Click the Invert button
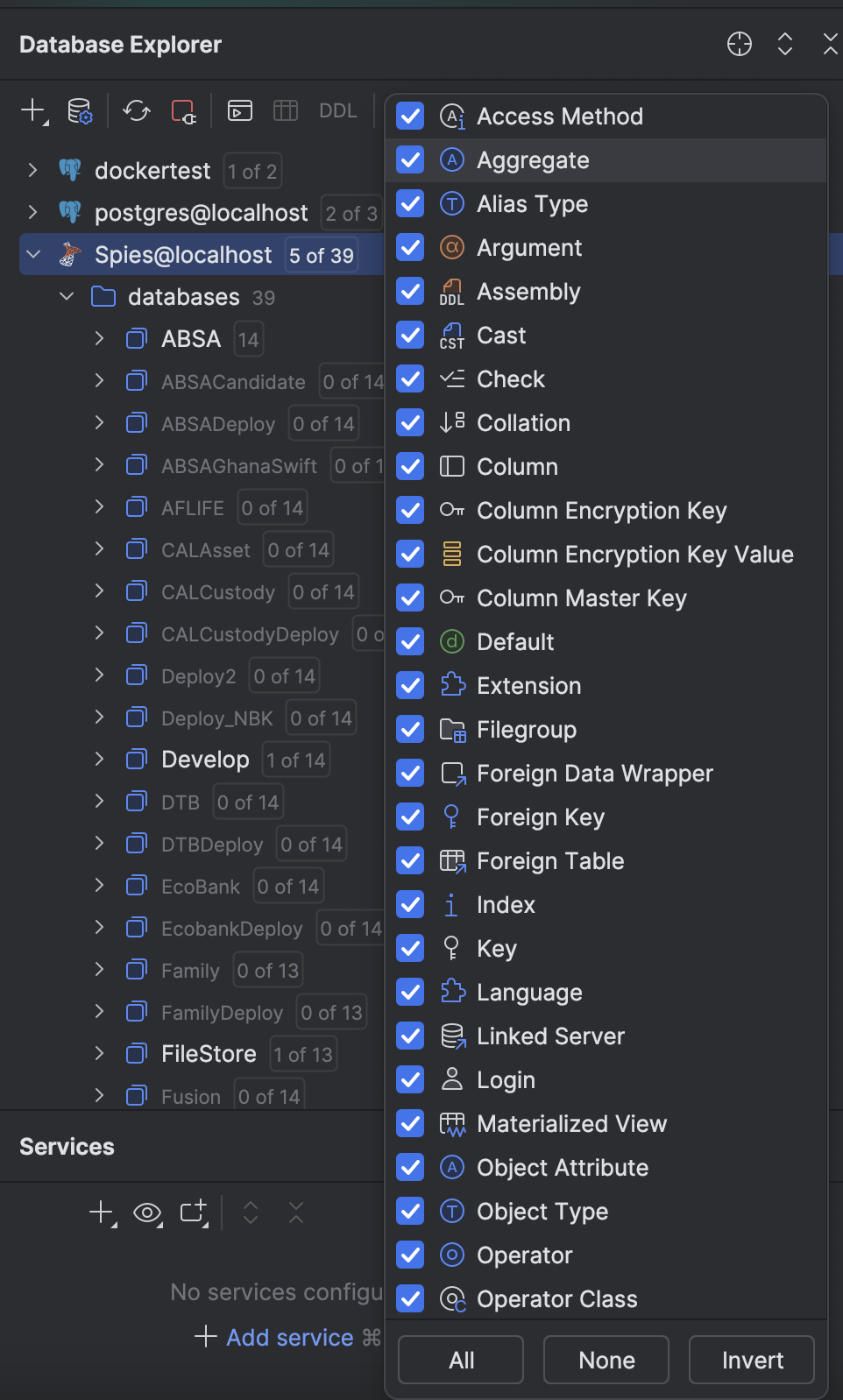 [752, 1360]
